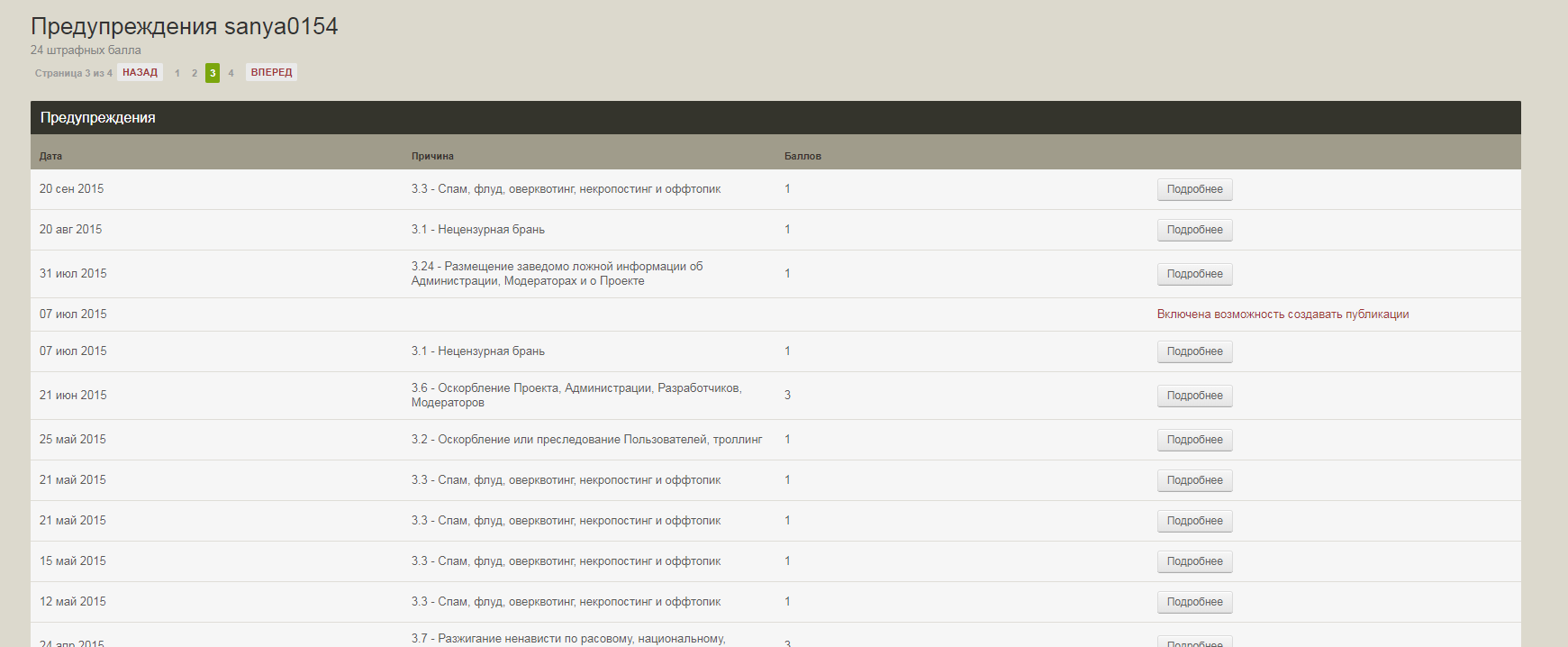Click the Причина column header
The width and height of the screenshot is (1568, 647).
pyautogui.click(x=432, y=156)
